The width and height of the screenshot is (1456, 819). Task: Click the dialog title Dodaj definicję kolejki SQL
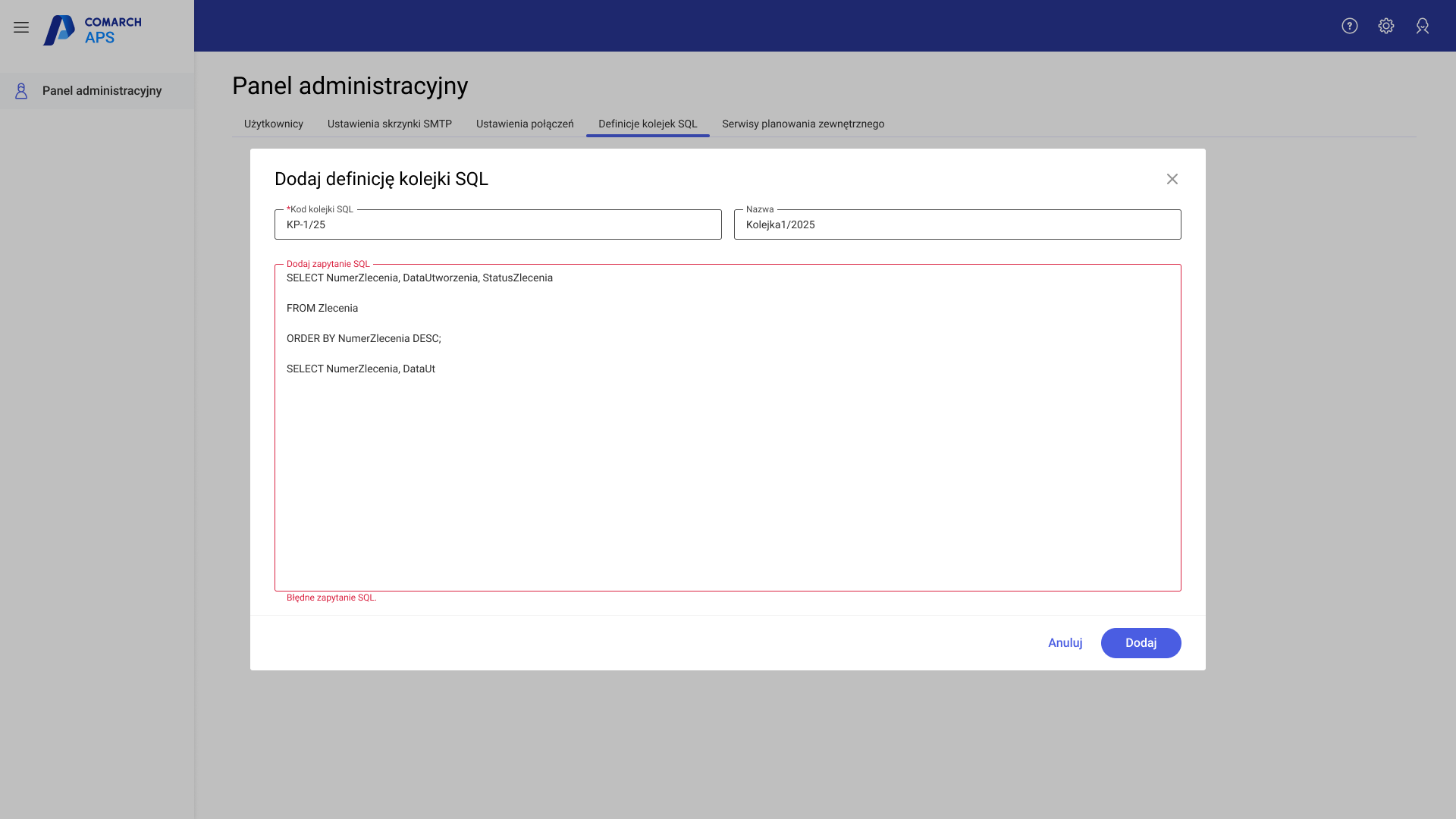click(381, 179)
